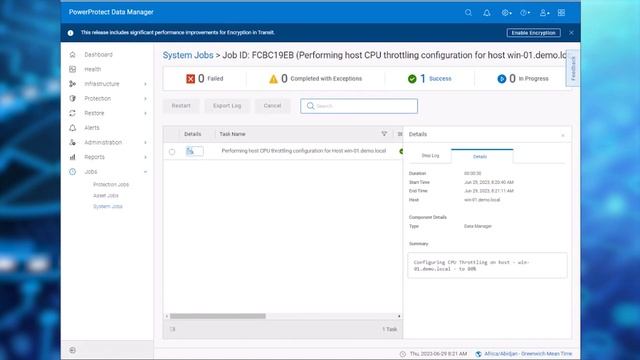Click scrollbar right arrow

click(x=399, y=316)
